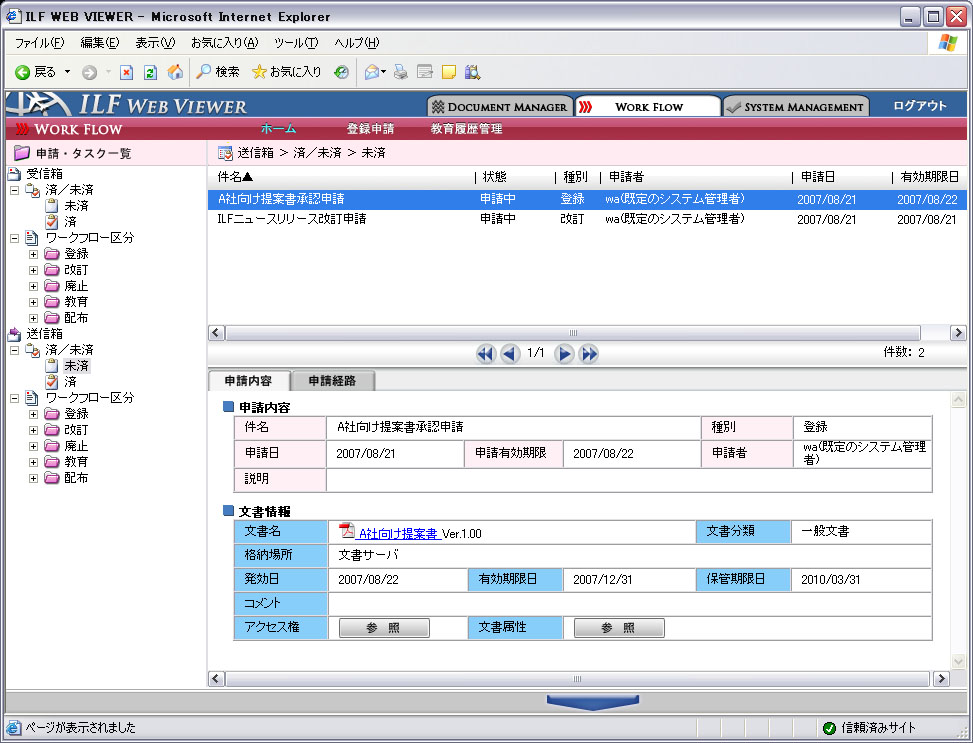The image size is (973, 743).
Task: Select 済 under 送信箱
Action: click(70, 382)
